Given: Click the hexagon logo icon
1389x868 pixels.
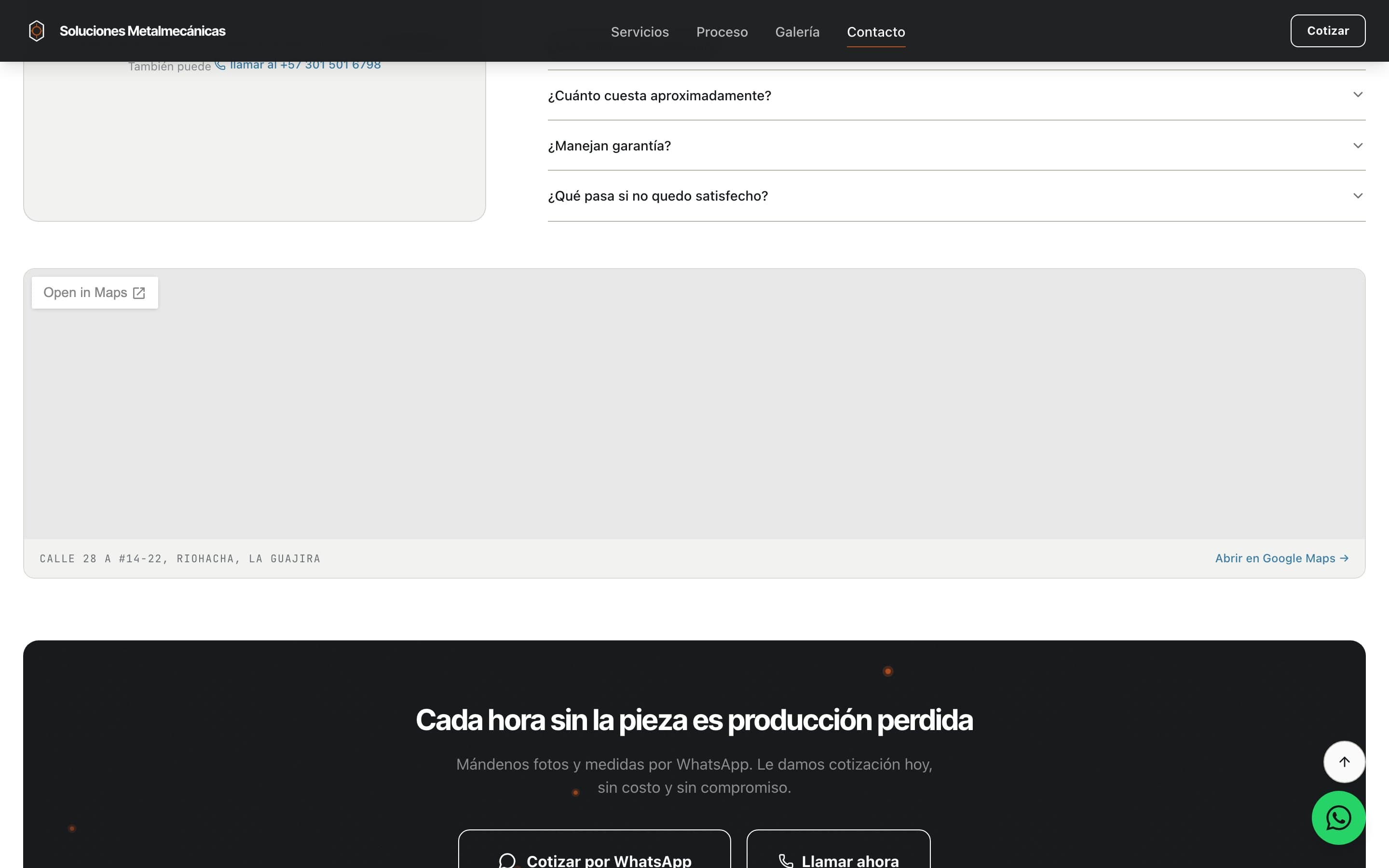Looking at the screenshot, I should coord(36,31).
